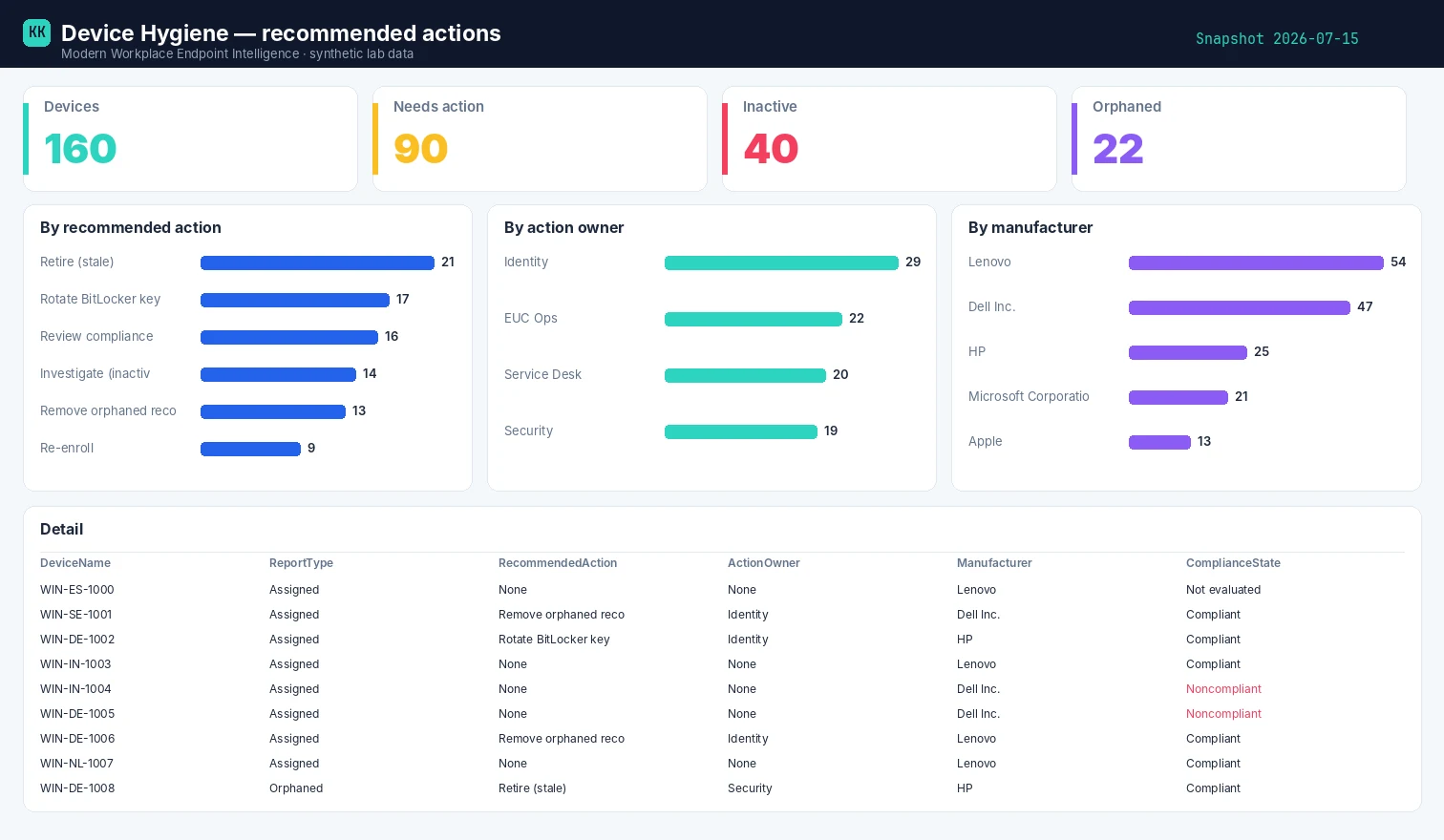Sort by DeviceName column header
This screenshot has height=840, width=1444.
click(x=75, y=563)
